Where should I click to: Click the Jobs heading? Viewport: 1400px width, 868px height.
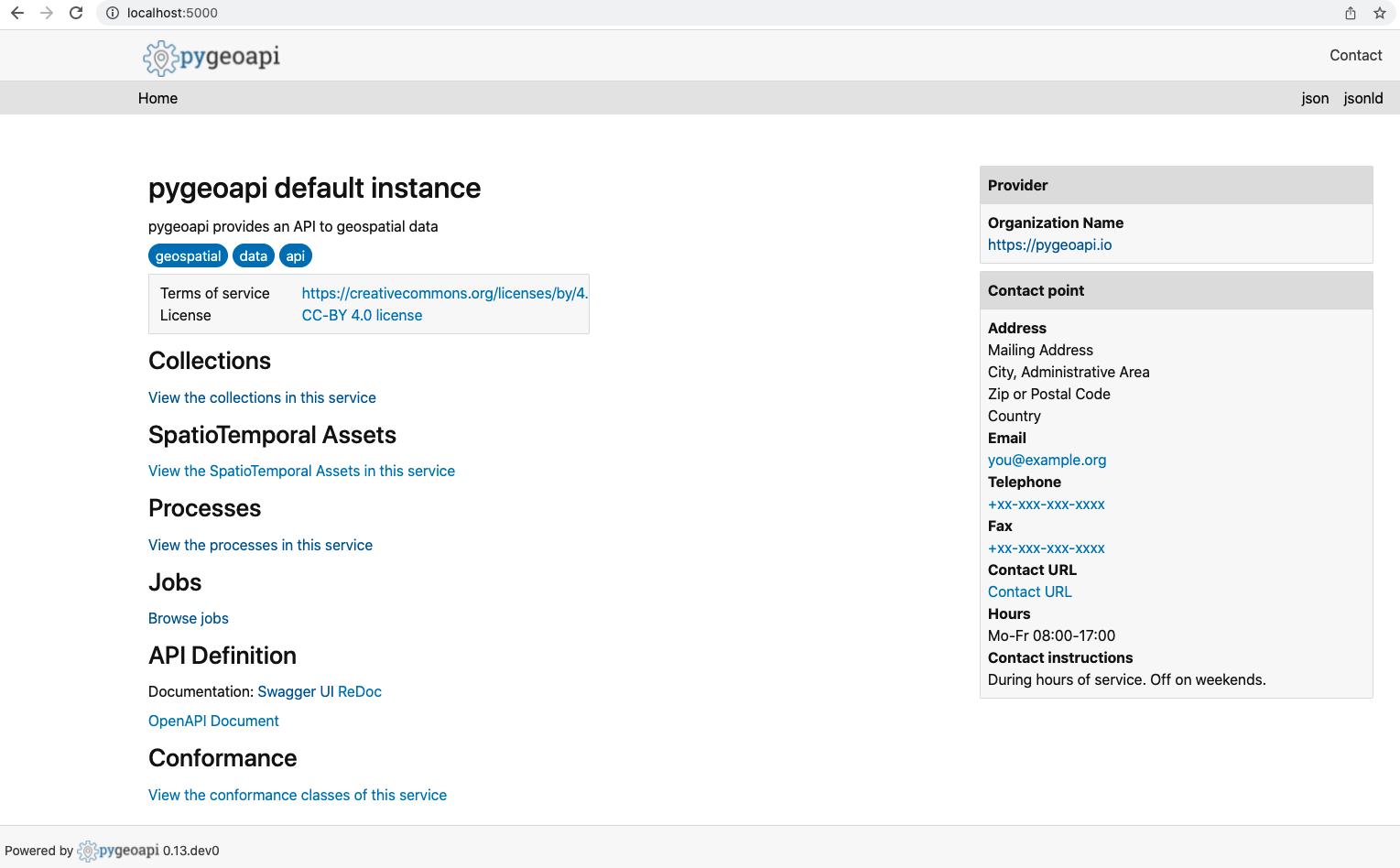[175, 582]
